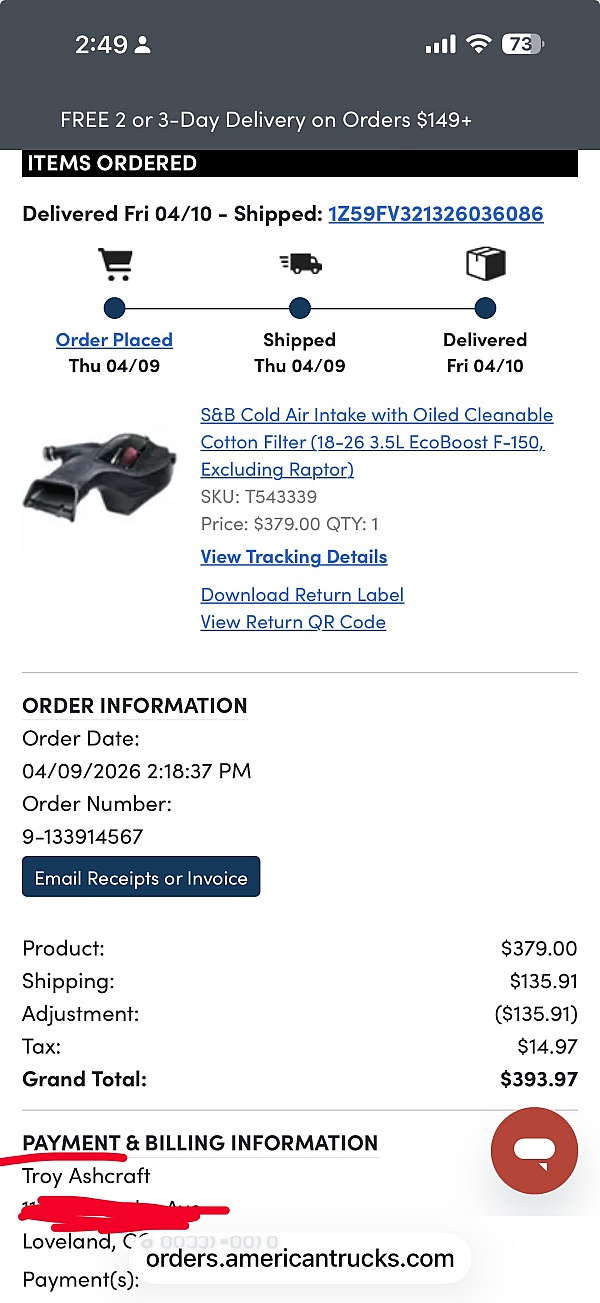Open S&B Cold Air Intake product link

376,442
